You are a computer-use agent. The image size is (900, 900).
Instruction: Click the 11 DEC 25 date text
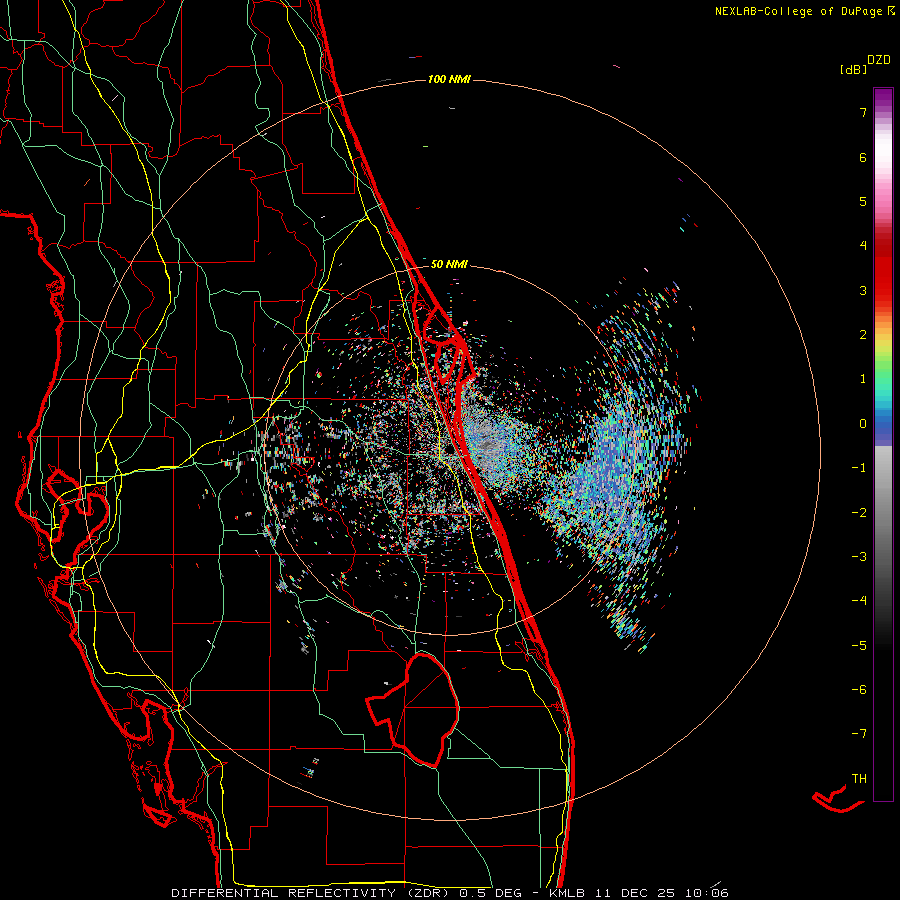click(637, 893)
